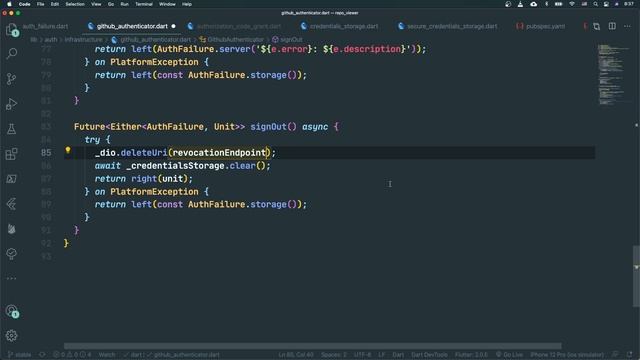The image size is (640, 360).
Task: Open the File menu
Action: point(40,4)
